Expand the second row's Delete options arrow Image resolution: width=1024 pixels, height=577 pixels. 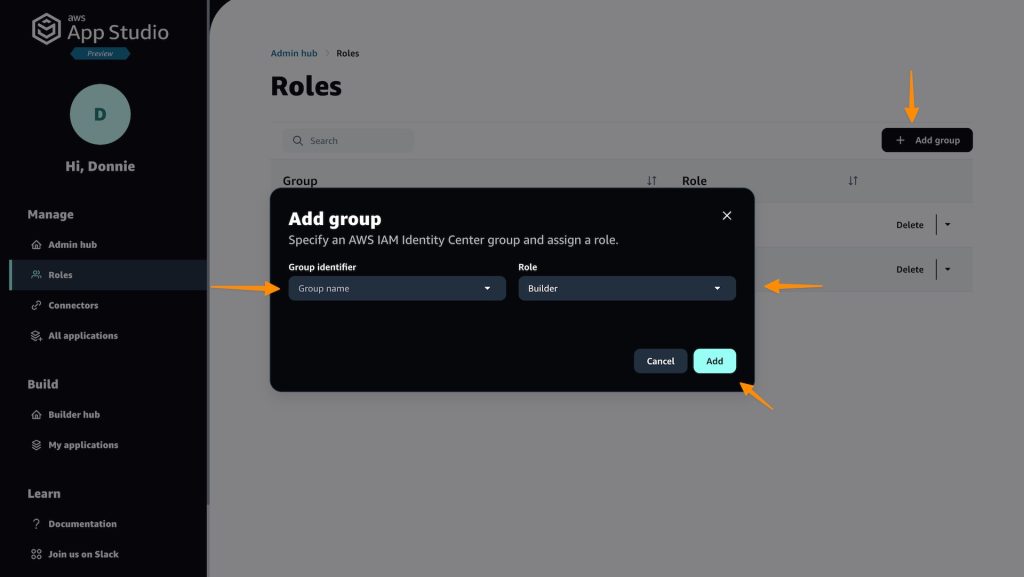[947, 269]
